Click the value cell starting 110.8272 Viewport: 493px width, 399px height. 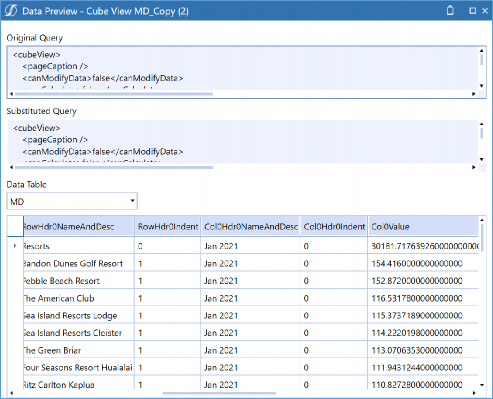(423, 384)
